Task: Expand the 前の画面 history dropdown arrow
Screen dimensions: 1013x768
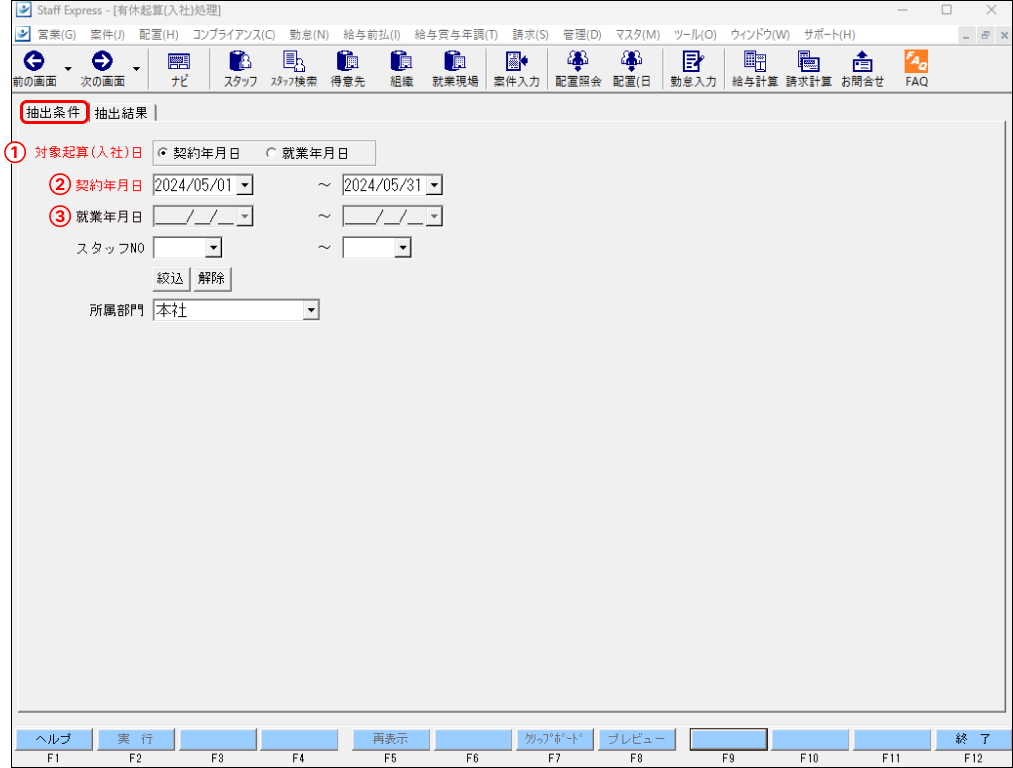Action: (x=68, y=68)
